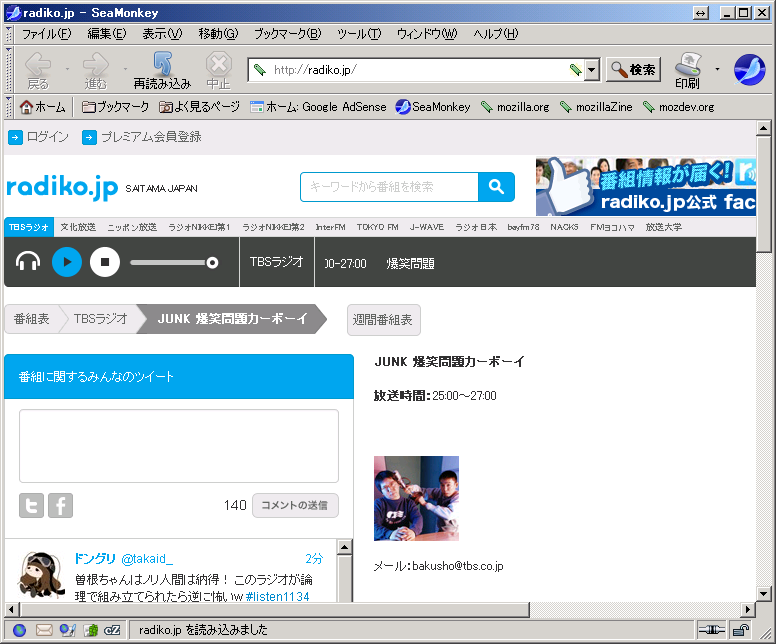Open the Back button history dropdown arrow
776x644 pixels.
67,69
